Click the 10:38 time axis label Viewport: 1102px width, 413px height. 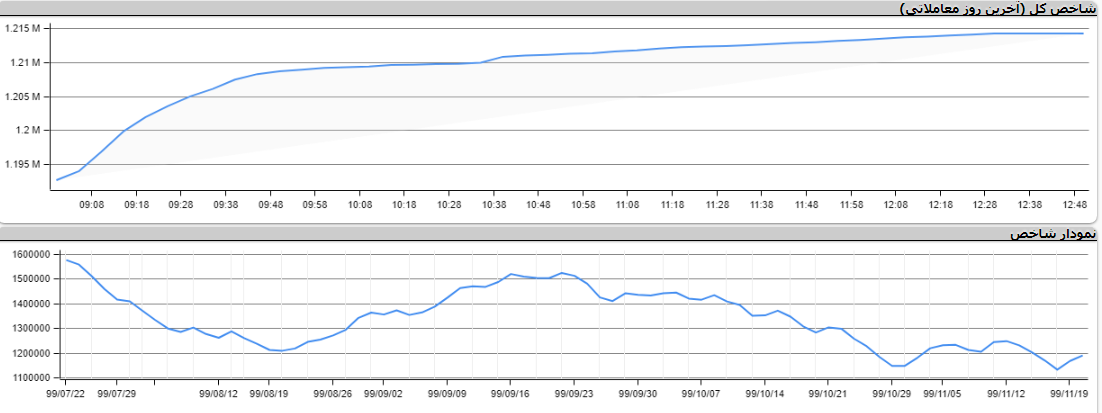(x=494, y=204)
